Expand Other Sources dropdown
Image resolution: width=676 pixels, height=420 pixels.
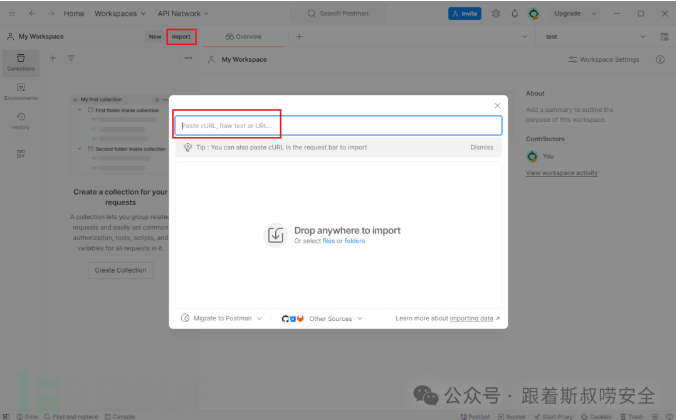322,319
